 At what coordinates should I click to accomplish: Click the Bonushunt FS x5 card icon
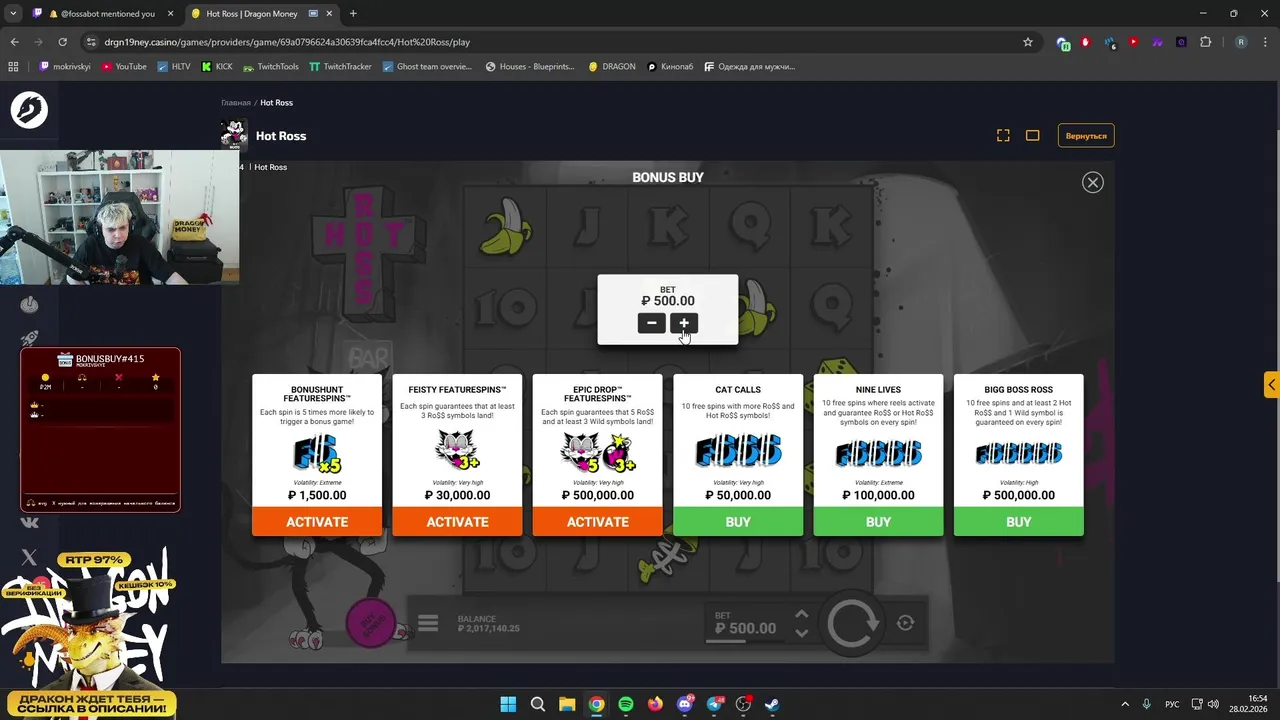[317, 454]
